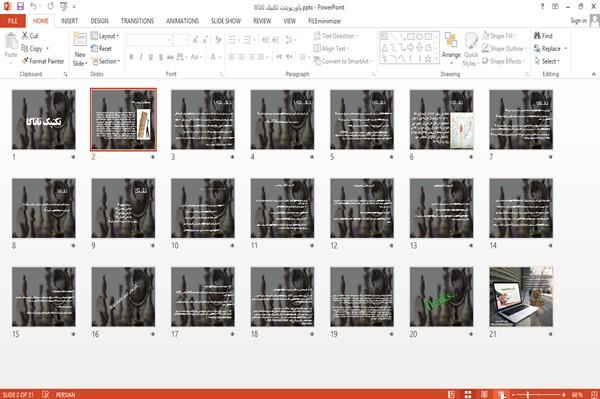Image resolution: width=600 pixels, height=399 pixels.
Task: Insert a New Slide
Action: tap(80, 50)
